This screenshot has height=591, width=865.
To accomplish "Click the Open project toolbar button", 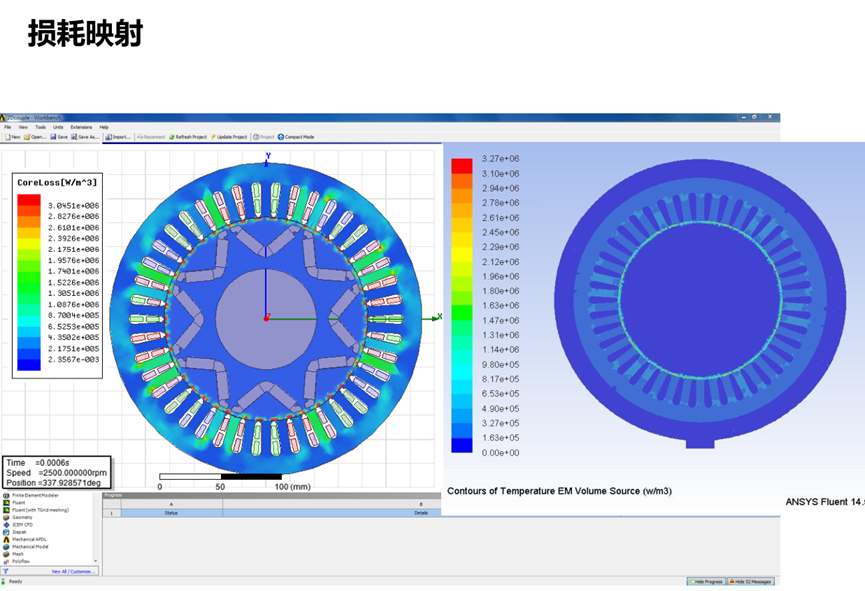I will coord(35,137).
